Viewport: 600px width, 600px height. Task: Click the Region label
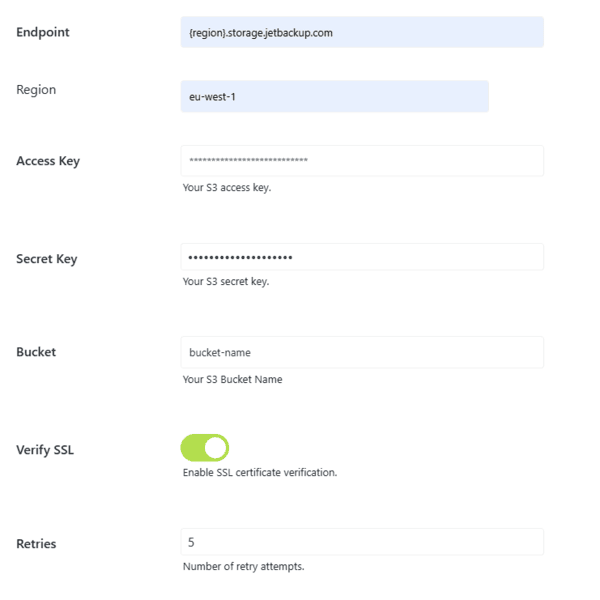coord(36,90)
